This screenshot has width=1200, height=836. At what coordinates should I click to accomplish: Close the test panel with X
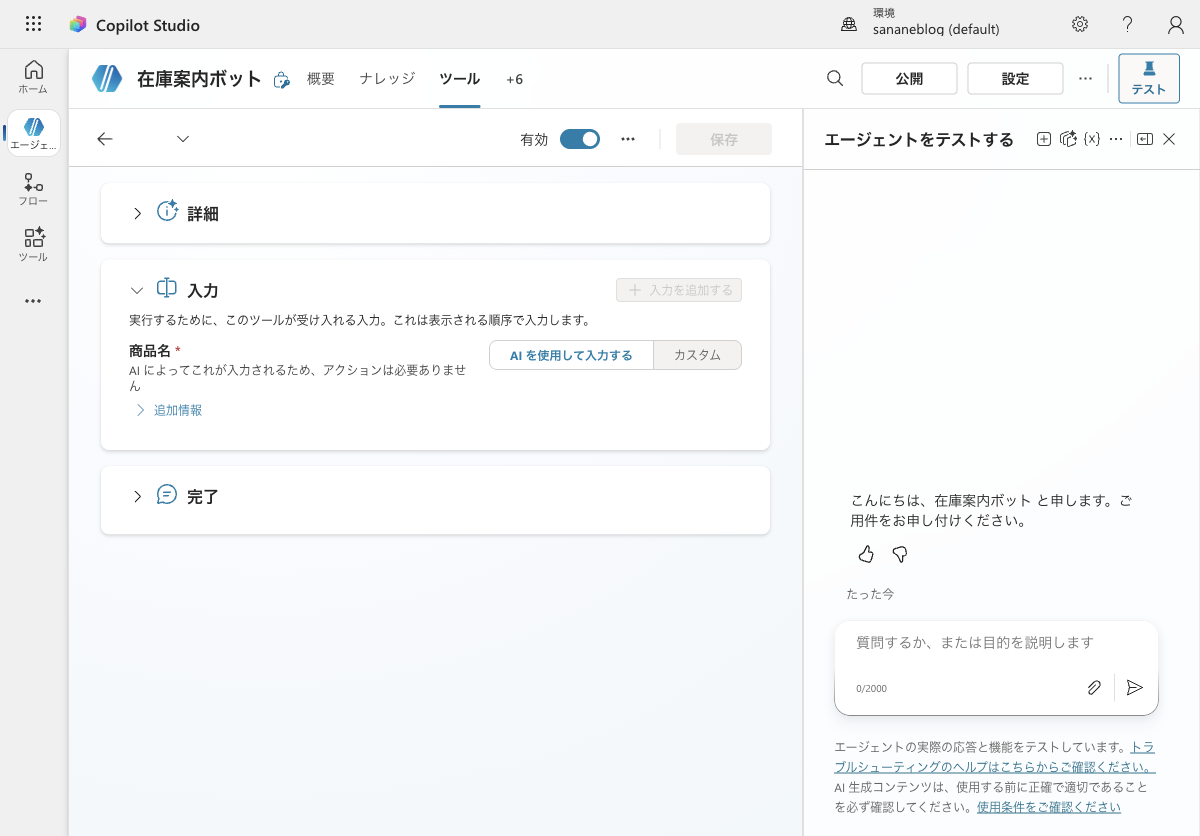click(1169, 139)
